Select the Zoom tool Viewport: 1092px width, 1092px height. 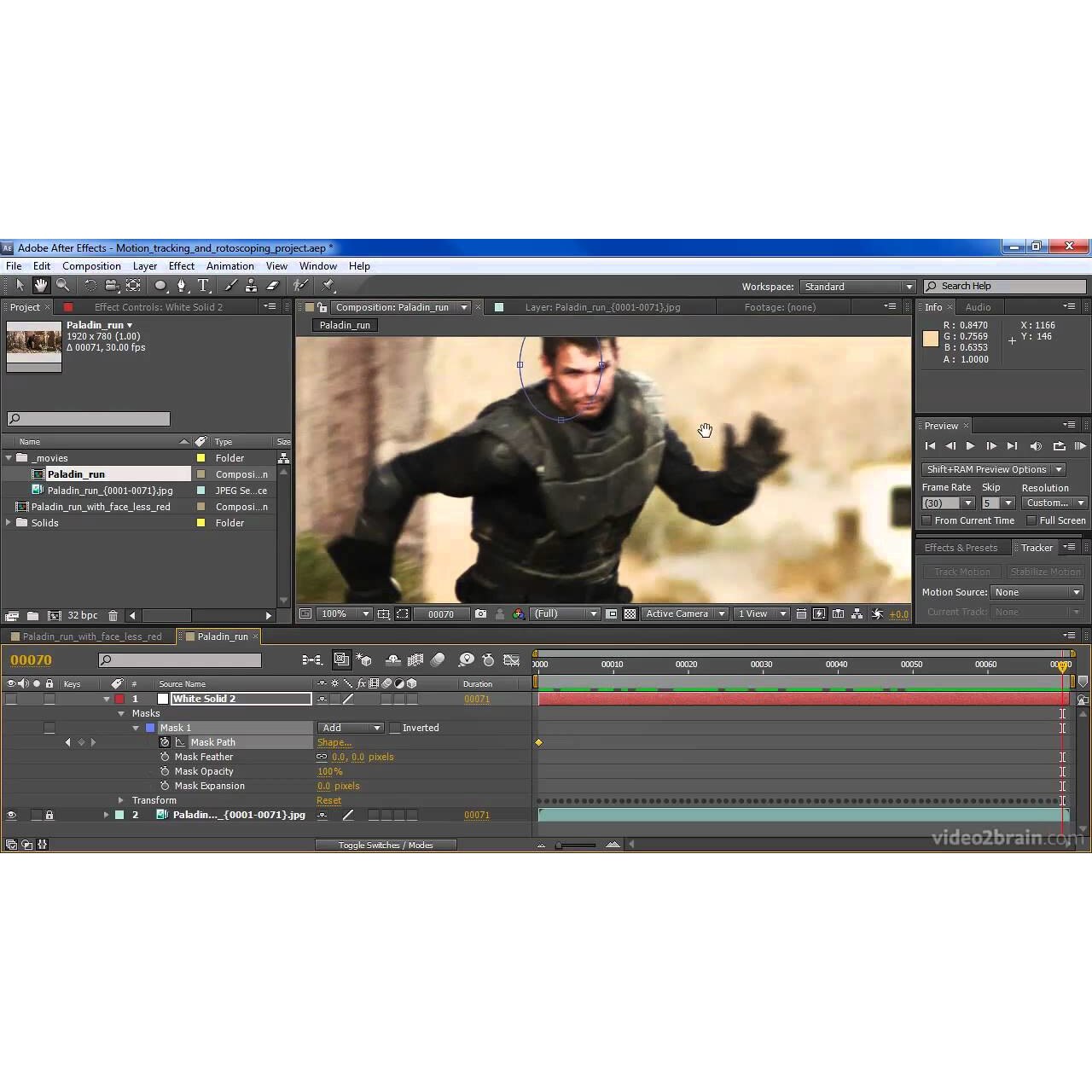[64, 286]
